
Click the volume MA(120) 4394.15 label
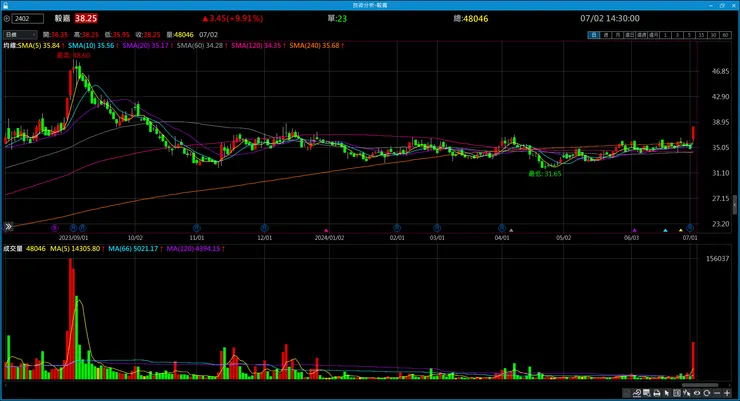click(195, 249)
